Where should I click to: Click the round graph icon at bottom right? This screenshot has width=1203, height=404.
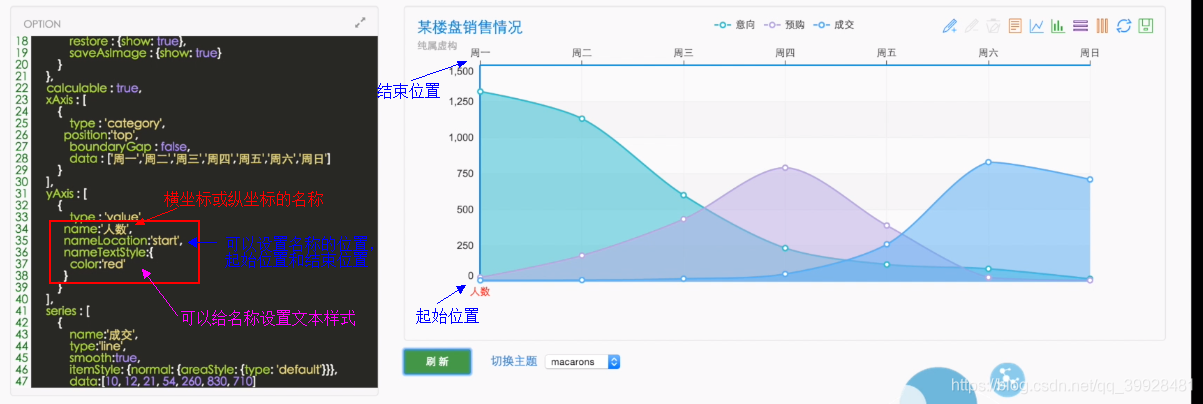(x=1008, y=381)
